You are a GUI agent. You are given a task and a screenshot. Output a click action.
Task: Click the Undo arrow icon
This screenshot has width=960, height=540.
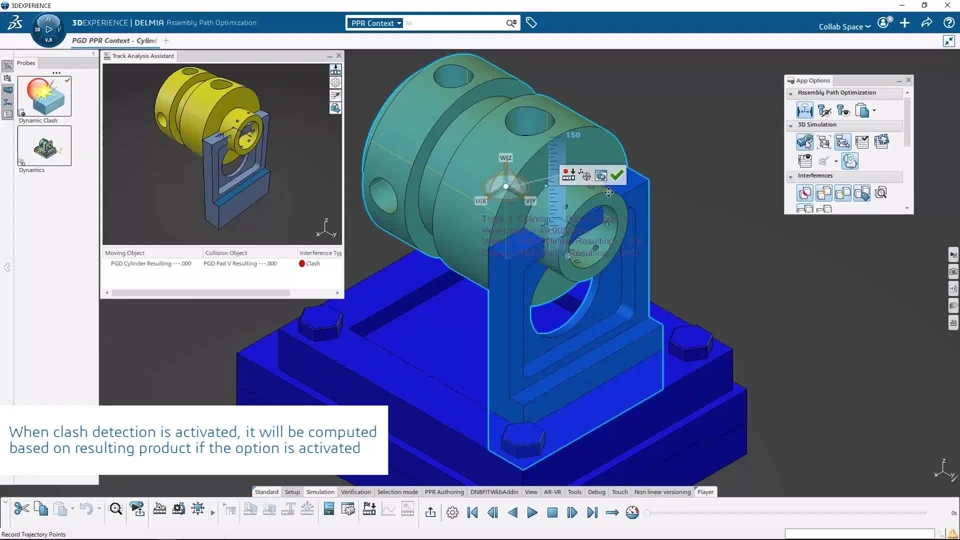(x=86, y=509)
